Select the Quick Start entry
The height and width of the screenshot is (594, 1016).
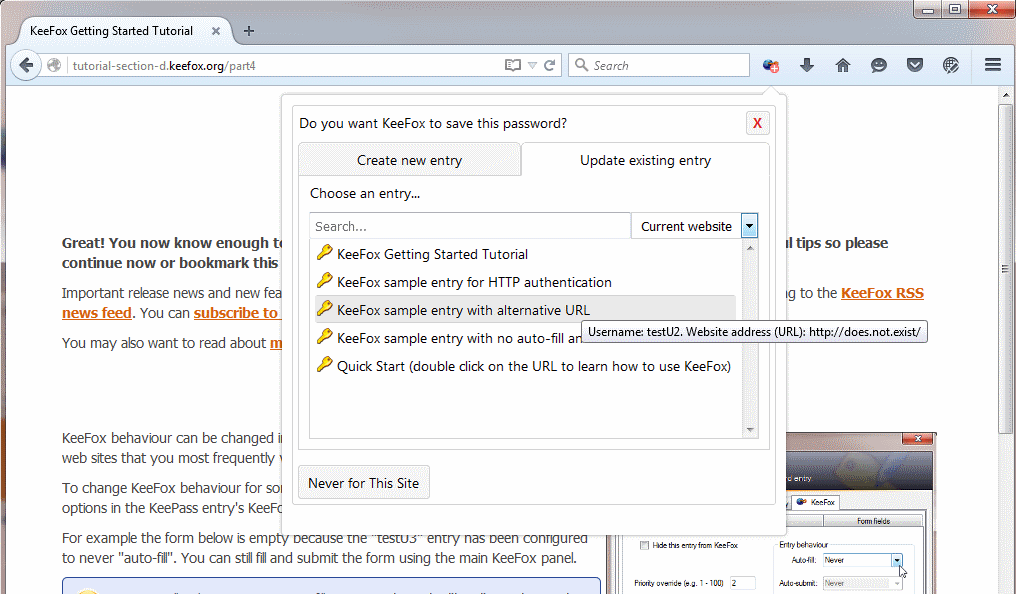pos(525,365)
